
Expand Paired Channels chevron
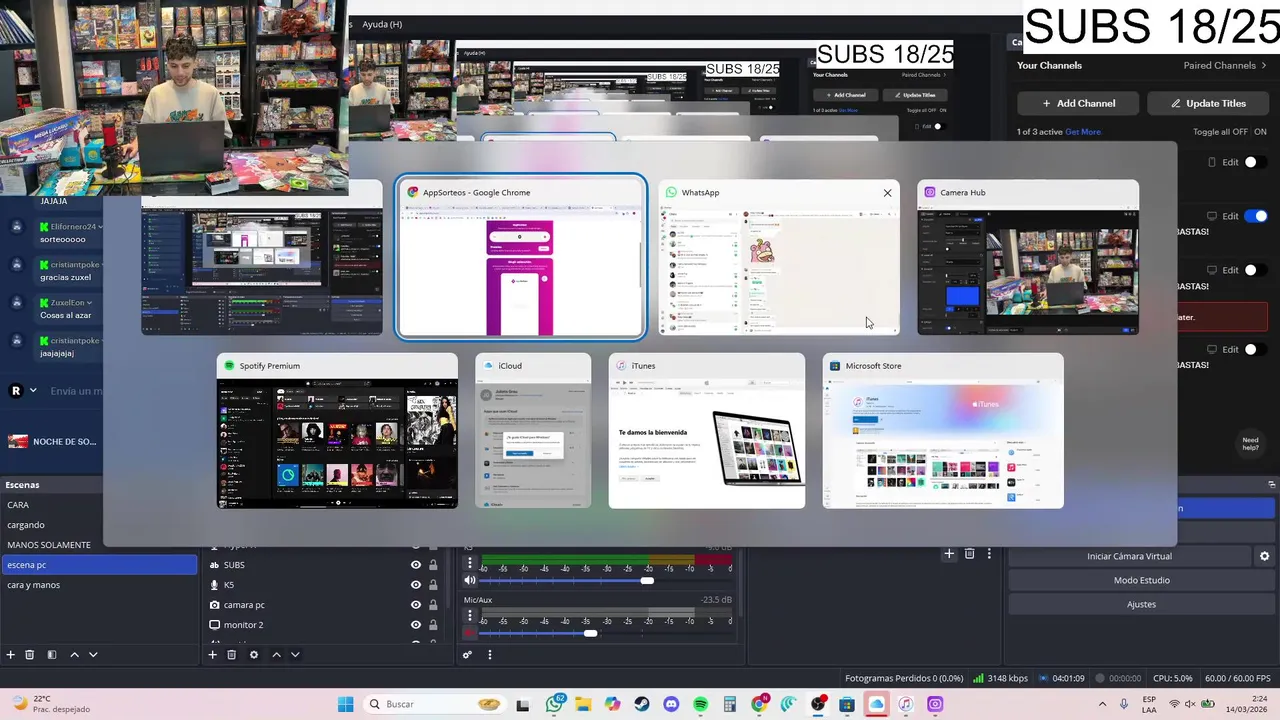point(1264,66)
